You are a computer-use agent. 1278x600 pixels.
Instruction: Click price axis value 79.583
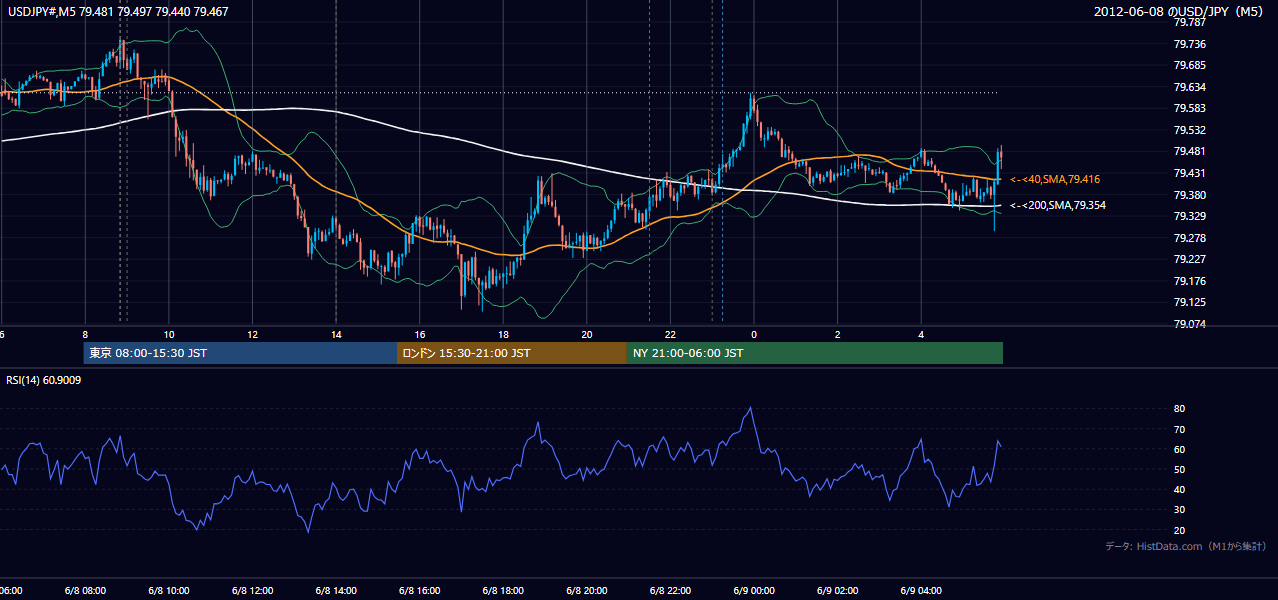click(x=1189, y=108)
